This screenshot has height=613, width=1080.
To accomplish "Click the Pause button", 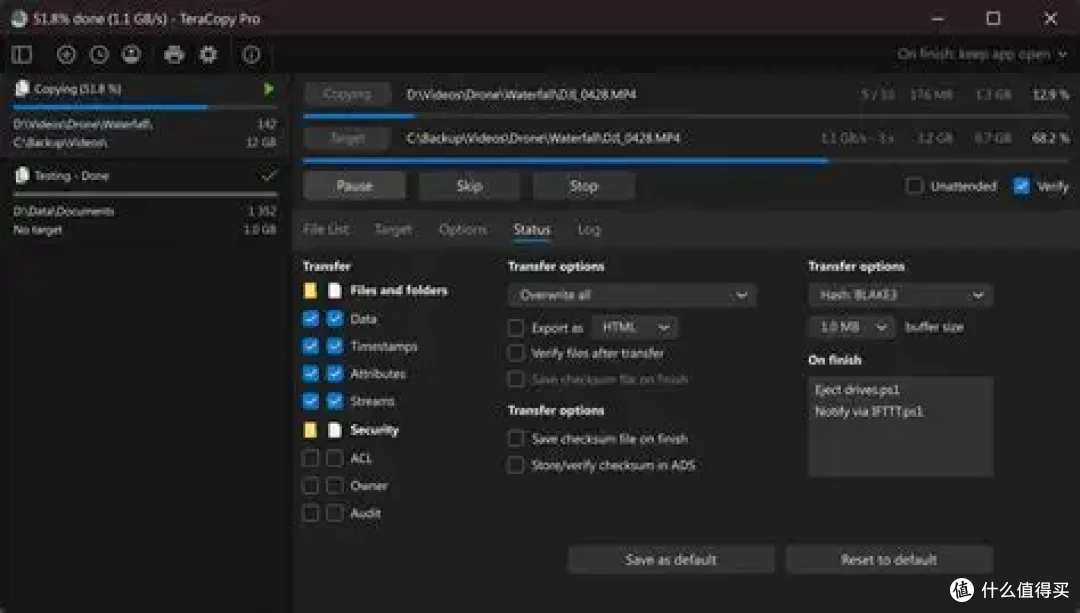I will click(354, 186).
